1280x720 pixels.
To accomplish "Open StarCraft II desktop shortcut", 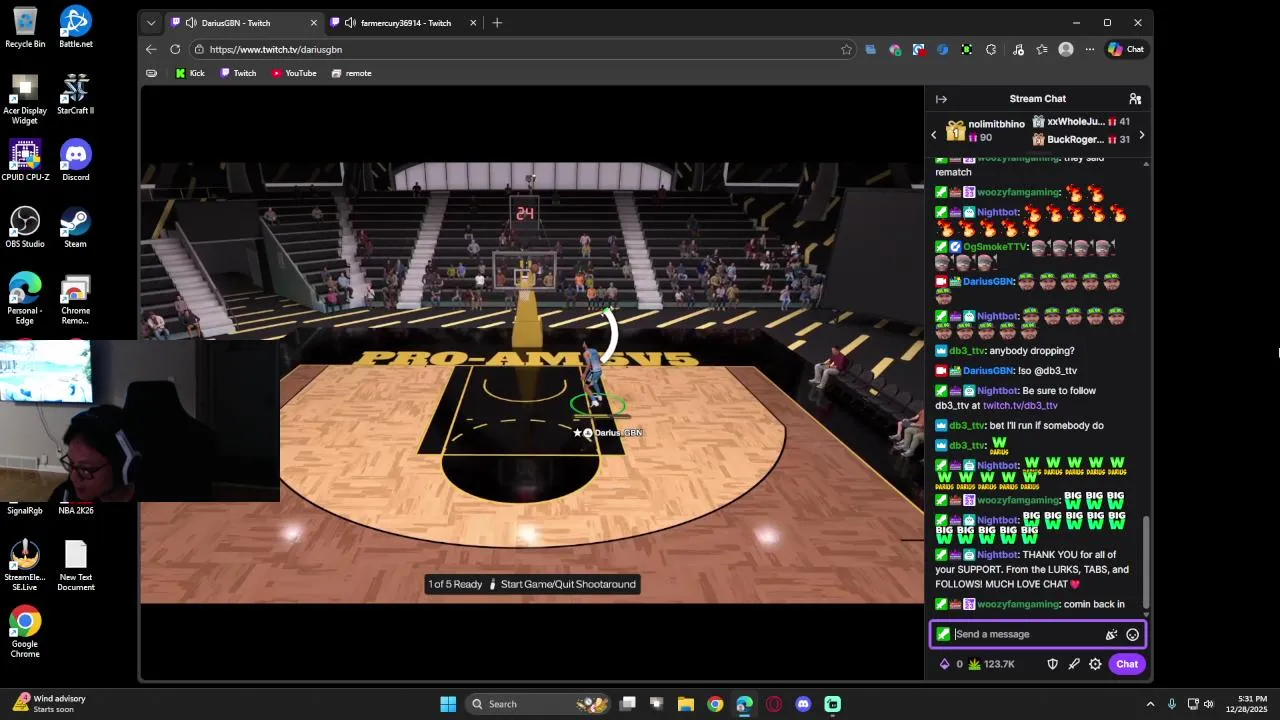I will (76, 94).
